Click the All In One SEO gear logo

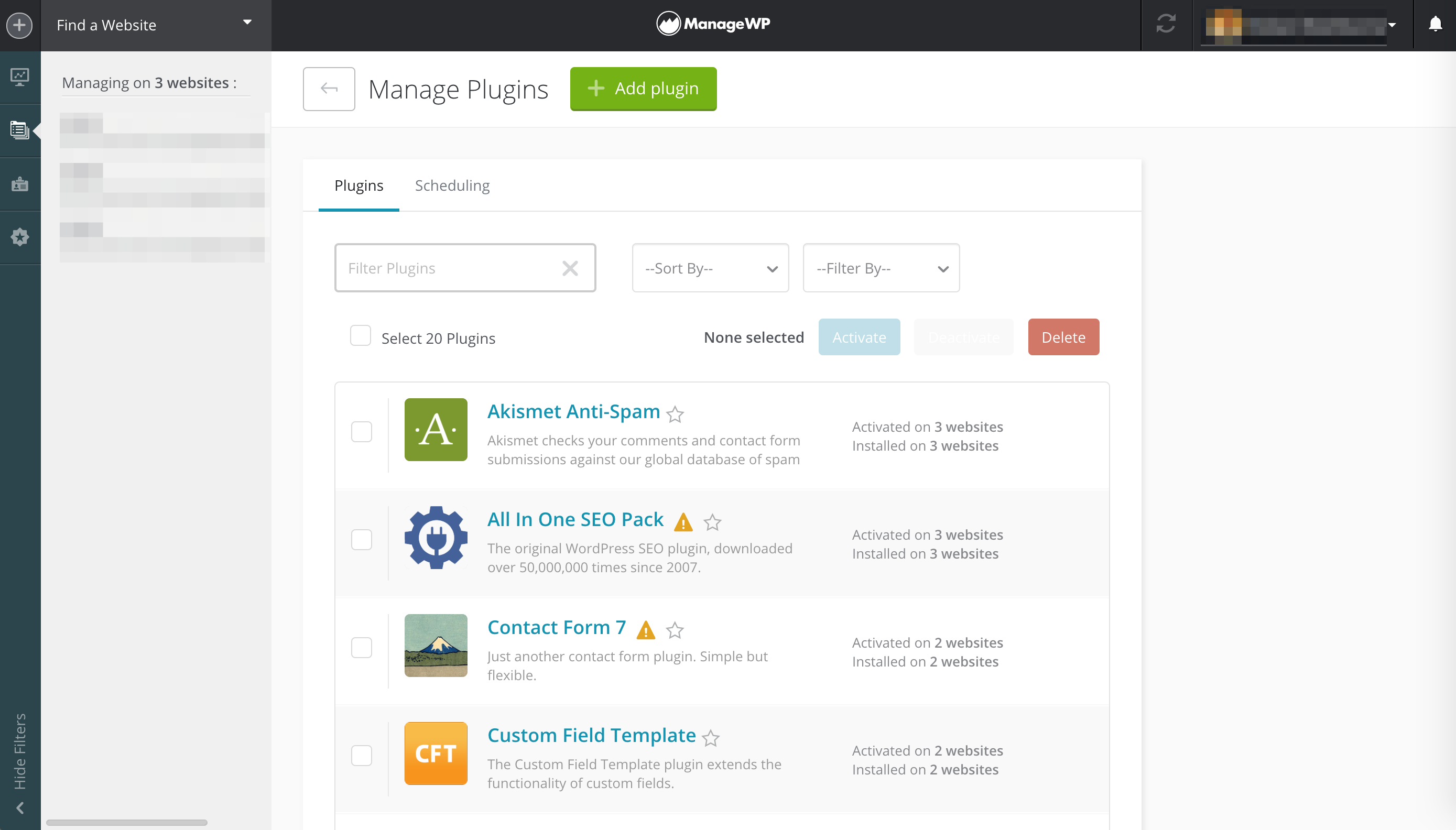click(436, 538)
